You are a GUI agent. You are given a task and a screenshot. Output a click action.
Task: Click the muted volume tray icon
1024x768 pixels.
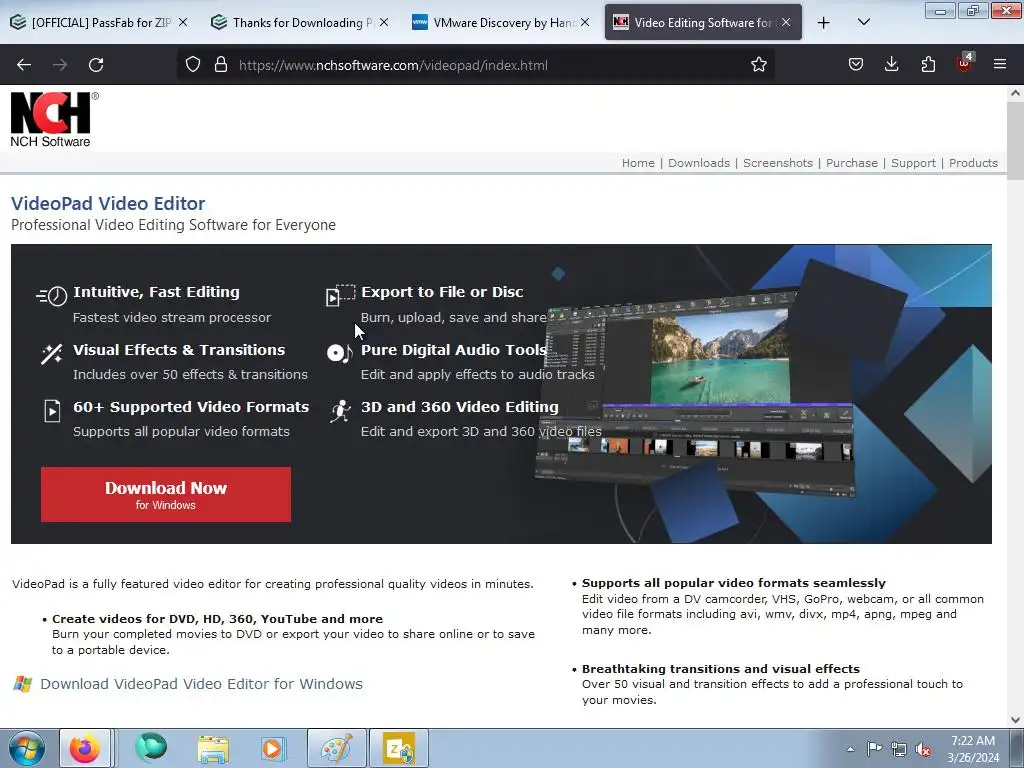tap(923, 749)
